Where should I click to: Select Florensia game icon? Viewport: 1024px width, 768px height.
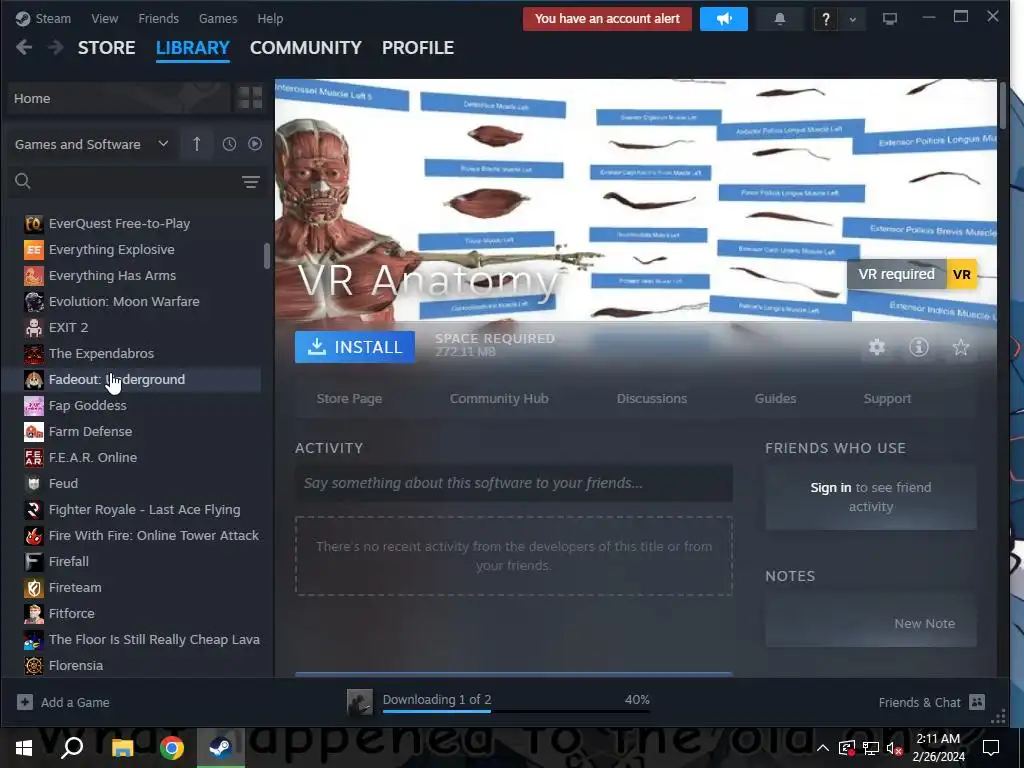click(33, 665)
